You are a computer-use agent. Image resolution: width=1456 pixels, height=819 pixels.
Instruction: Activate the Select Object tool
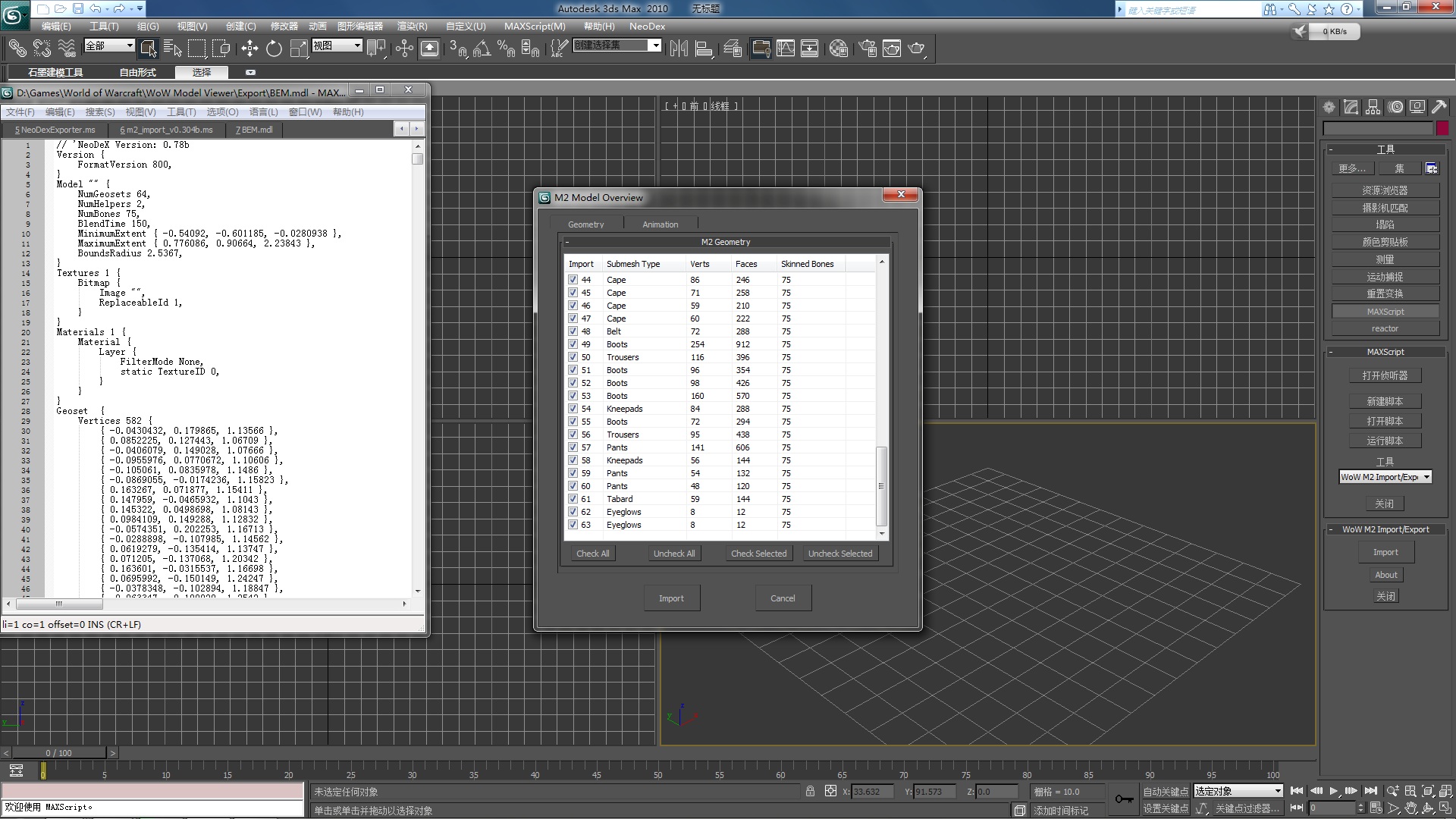pos(149,49)
